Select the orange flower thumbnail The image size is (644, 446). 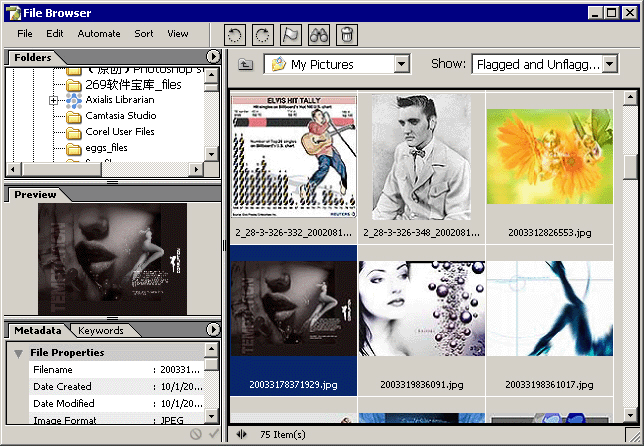[x=550, y=156]
